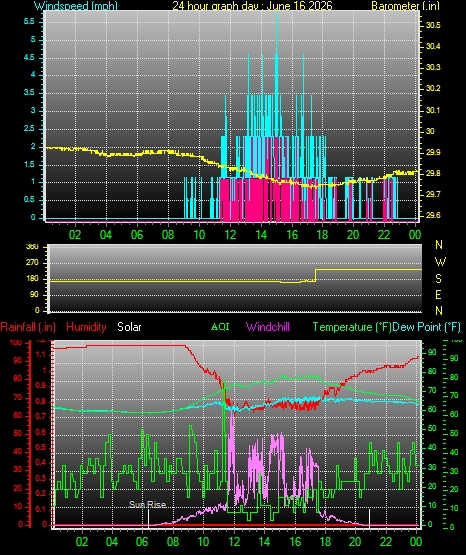
Task: Click the Dew Point (°F) legend label
Action: [x=427, y=327]
